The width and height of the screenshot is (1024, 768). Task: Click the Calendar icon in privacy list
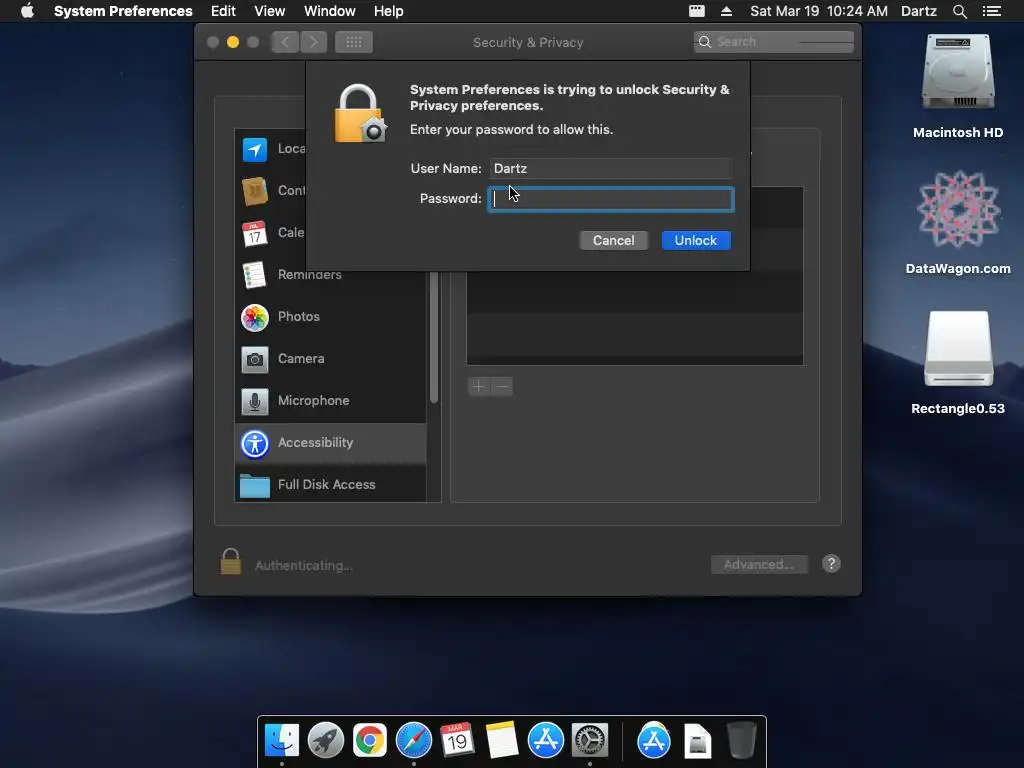click(255, 233)
